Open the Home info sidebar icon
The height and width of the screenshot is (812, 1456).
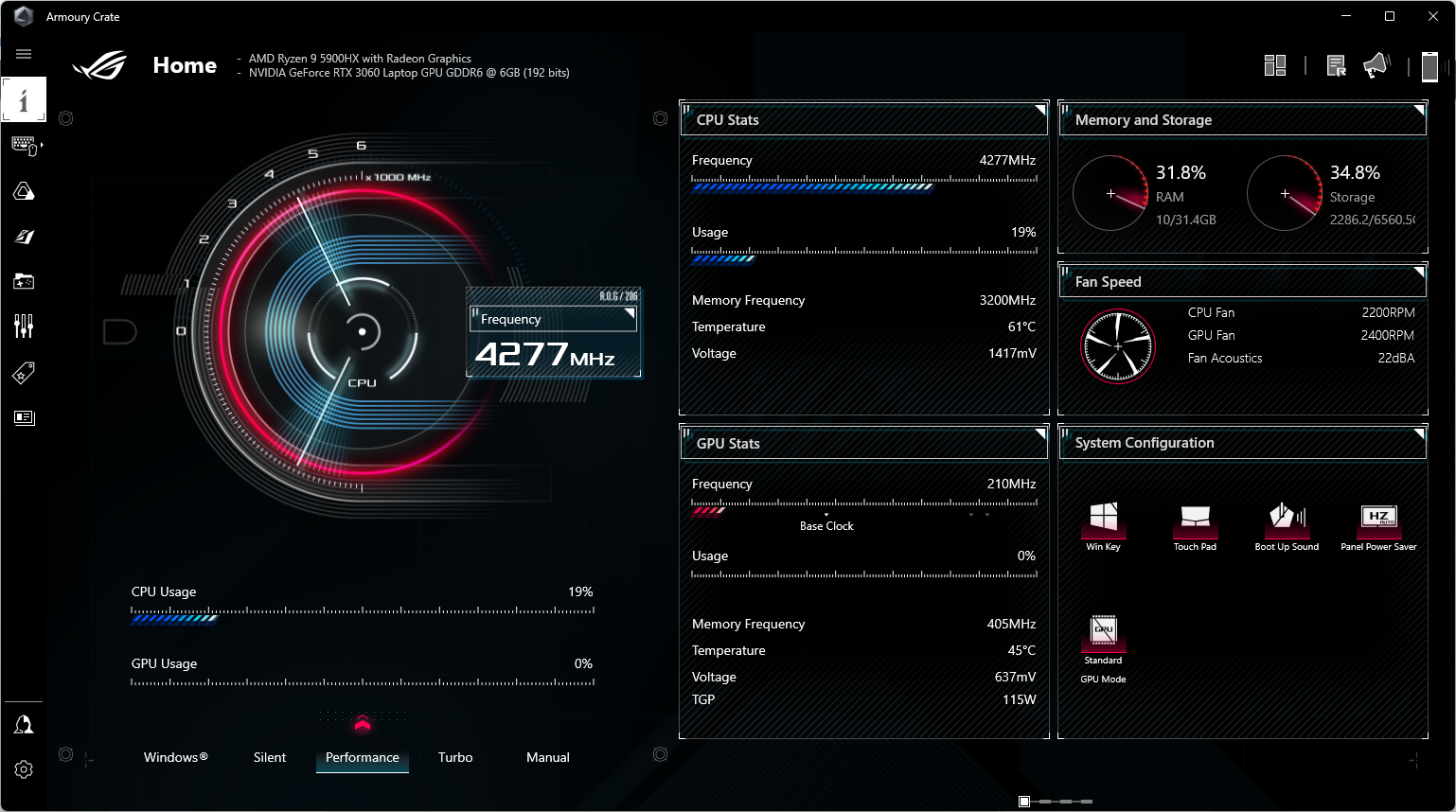coord(24,99)
